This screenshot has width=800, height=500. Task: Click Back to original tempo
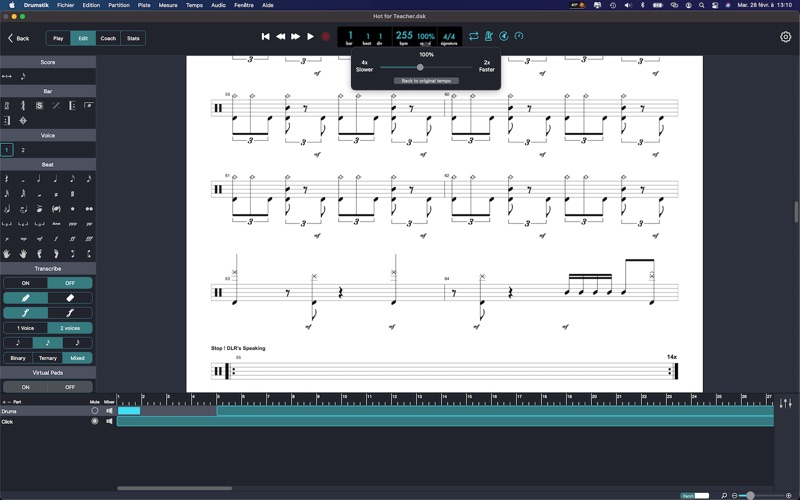click(x=426, y=81)
